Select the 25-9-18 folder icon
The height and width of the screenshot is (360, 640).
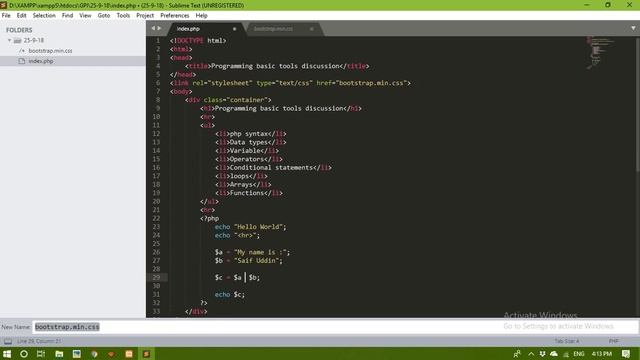coord(17,40)
